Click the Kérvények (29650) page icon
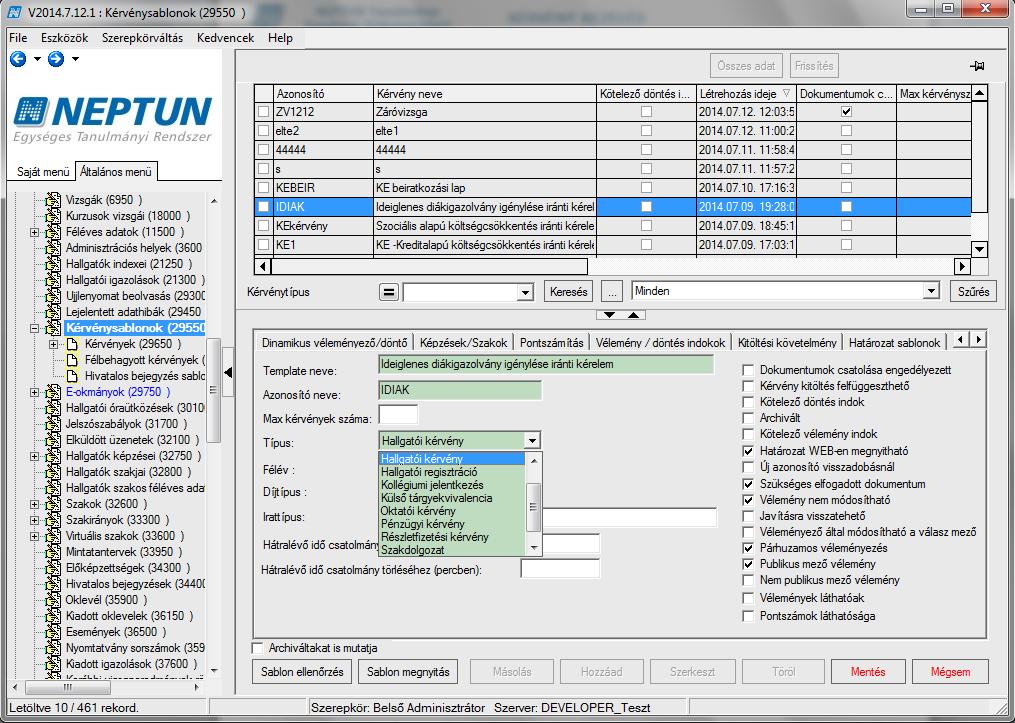The width and height of the screenshot is (1015, 723). pyautogui.click(x=73, y=344)
